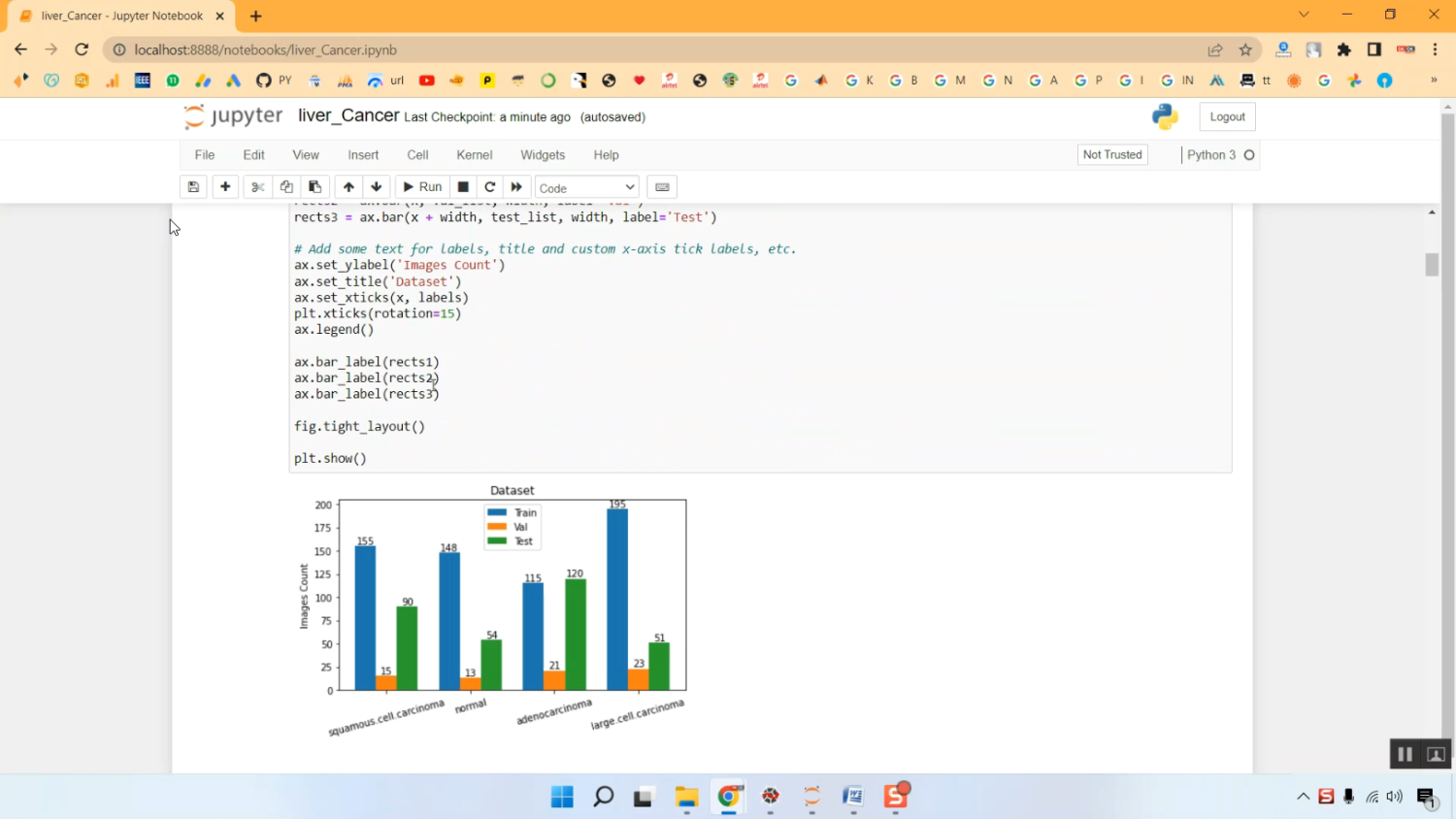Expand the Chrome browser menu
Viewport: 1456px width, 819px height.
[x=1435, y=49]
